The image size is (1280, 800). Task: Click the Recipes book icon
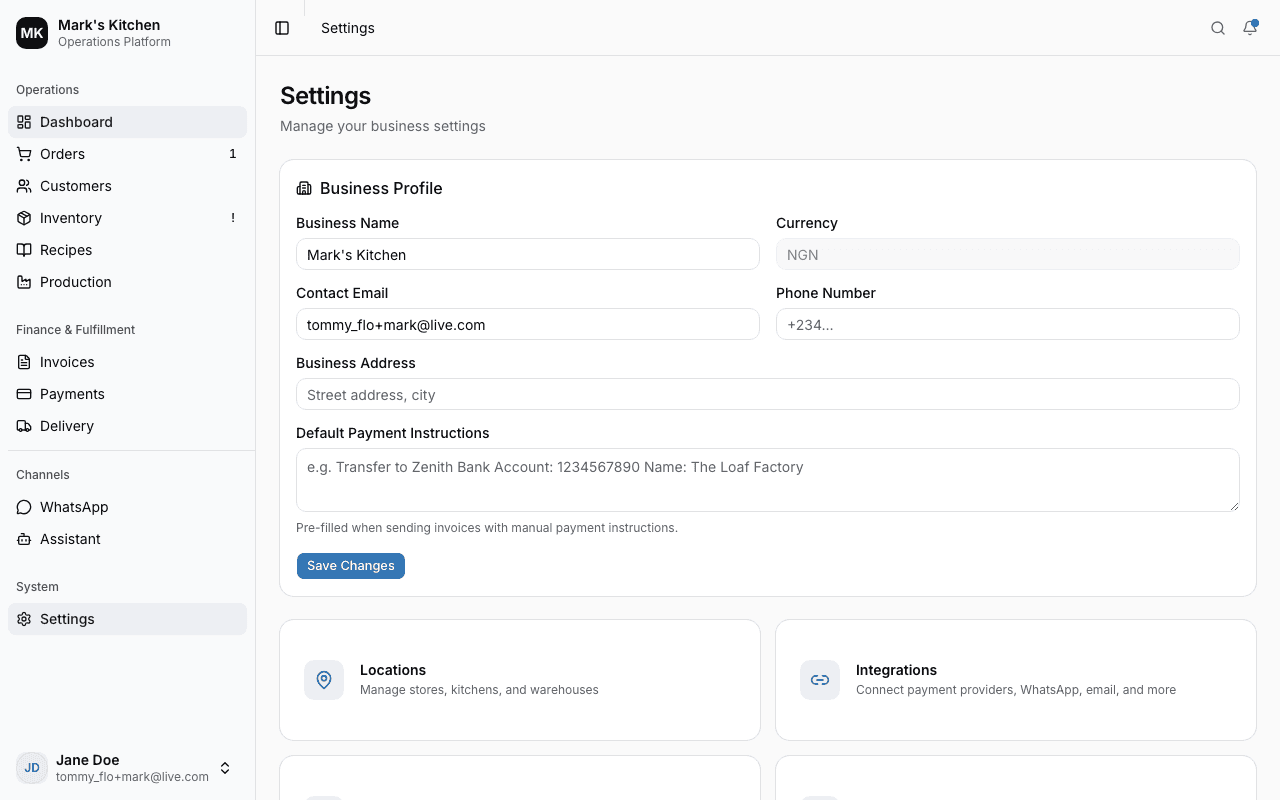(23, 250)
